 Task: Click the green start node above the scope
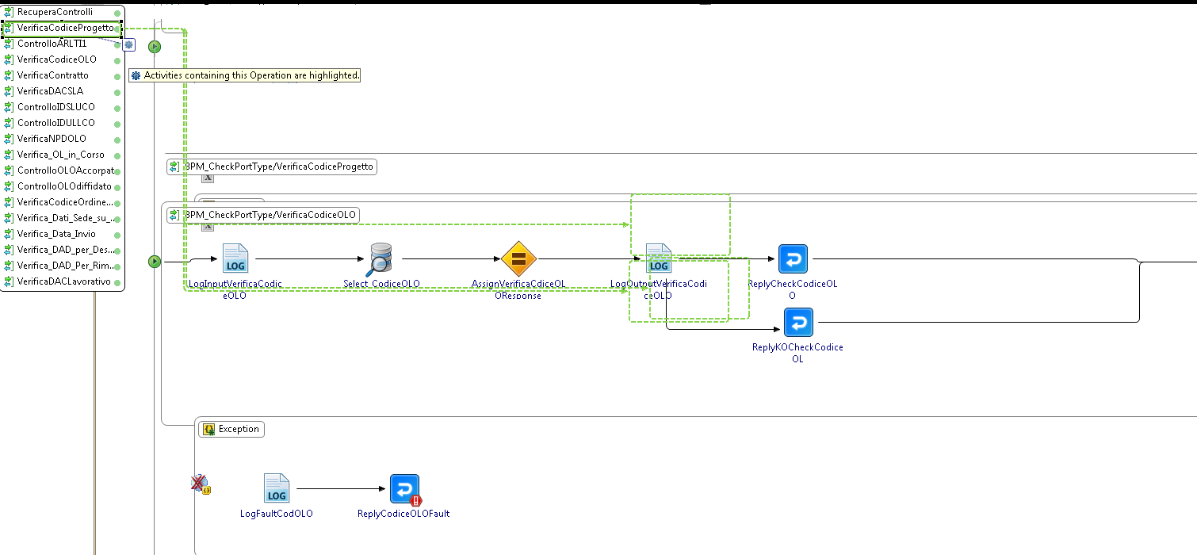tap(154, 46)
